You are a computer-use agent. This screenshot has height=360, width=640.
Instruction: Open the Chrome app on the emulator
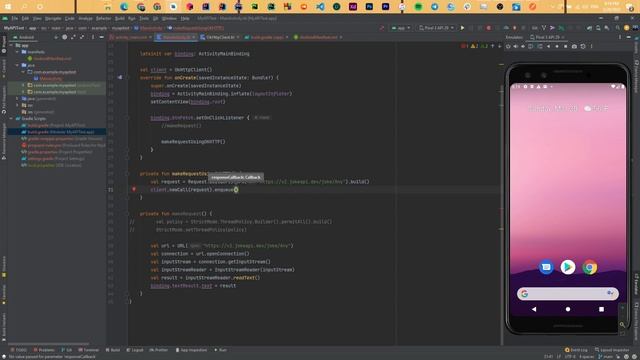click(x=589, y=267)
